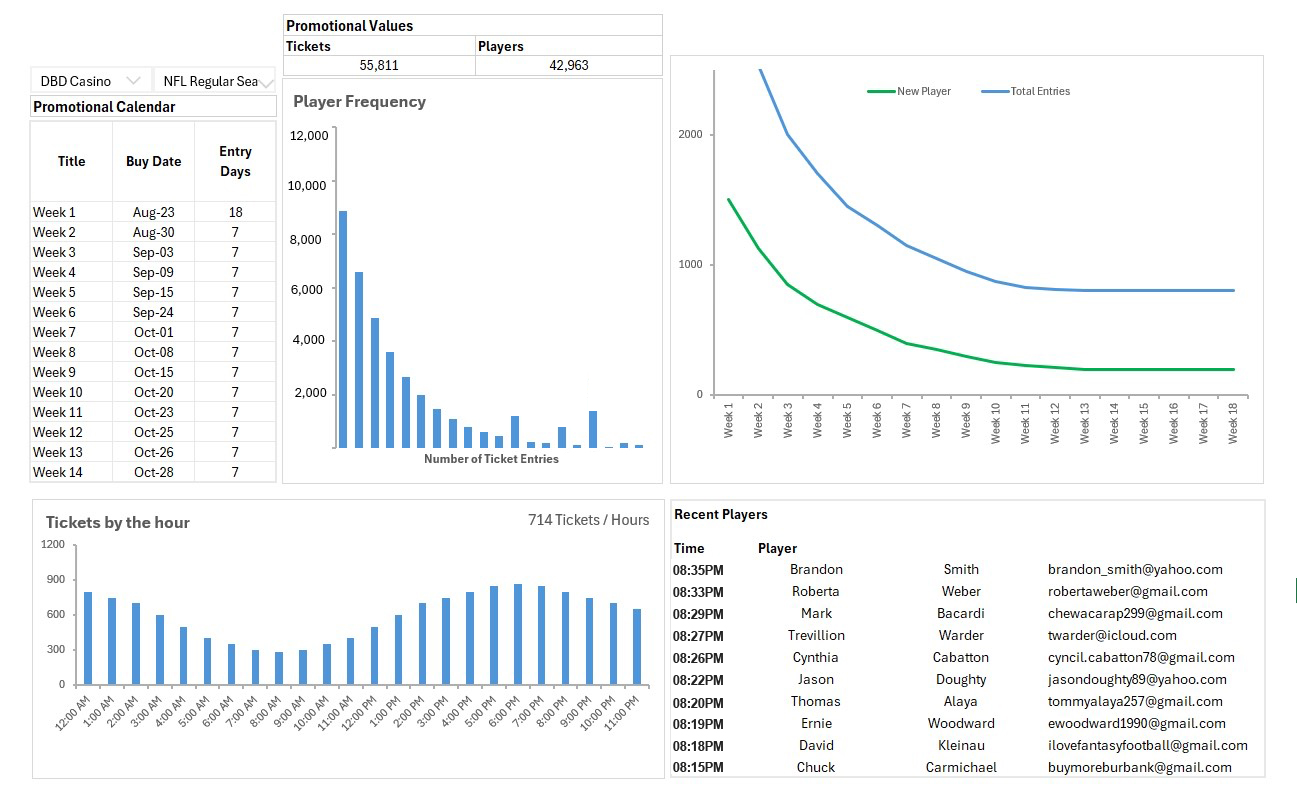Select the tallest Player Frequency bar
1297x789 pixels.
343,328
